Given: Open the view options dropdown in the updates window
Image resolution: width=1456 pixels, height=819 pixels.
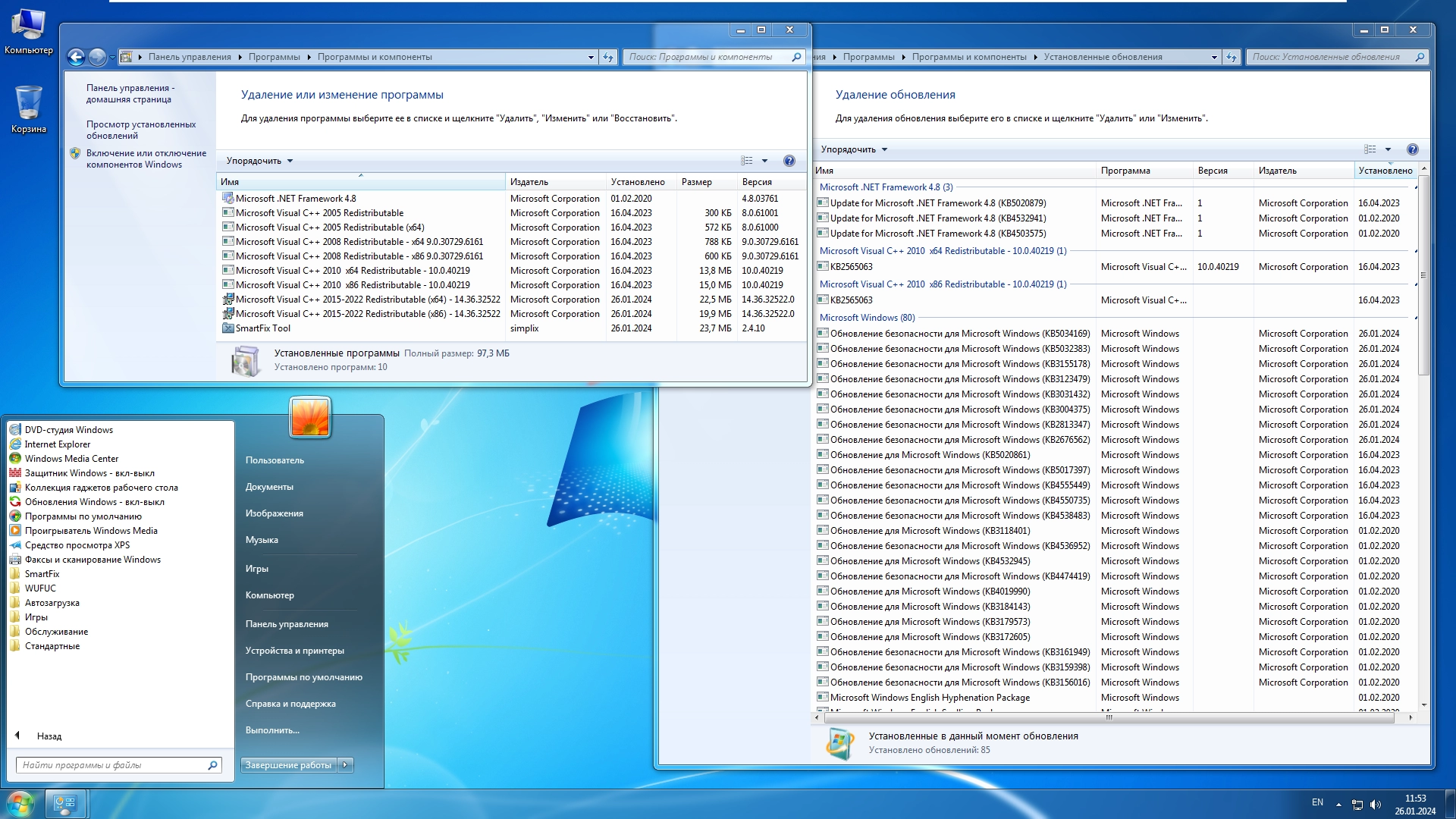Looking at the screenshot, I should pyautogui.click(x=1388, y=149).
